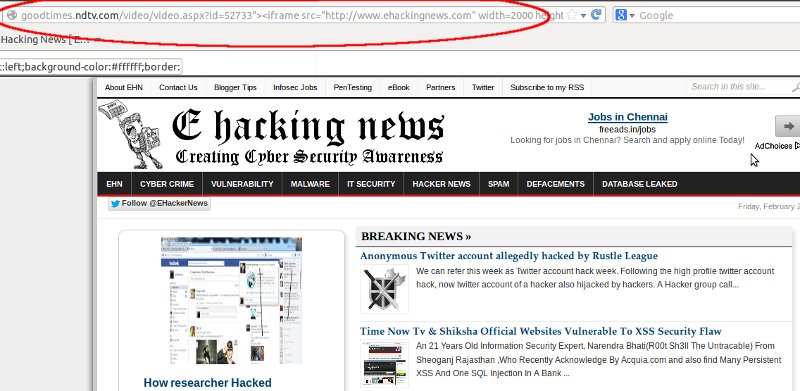Open DEFACEMENTS navigation tab
The height and width of the screenshot is (391, 800).
(556, 184)
